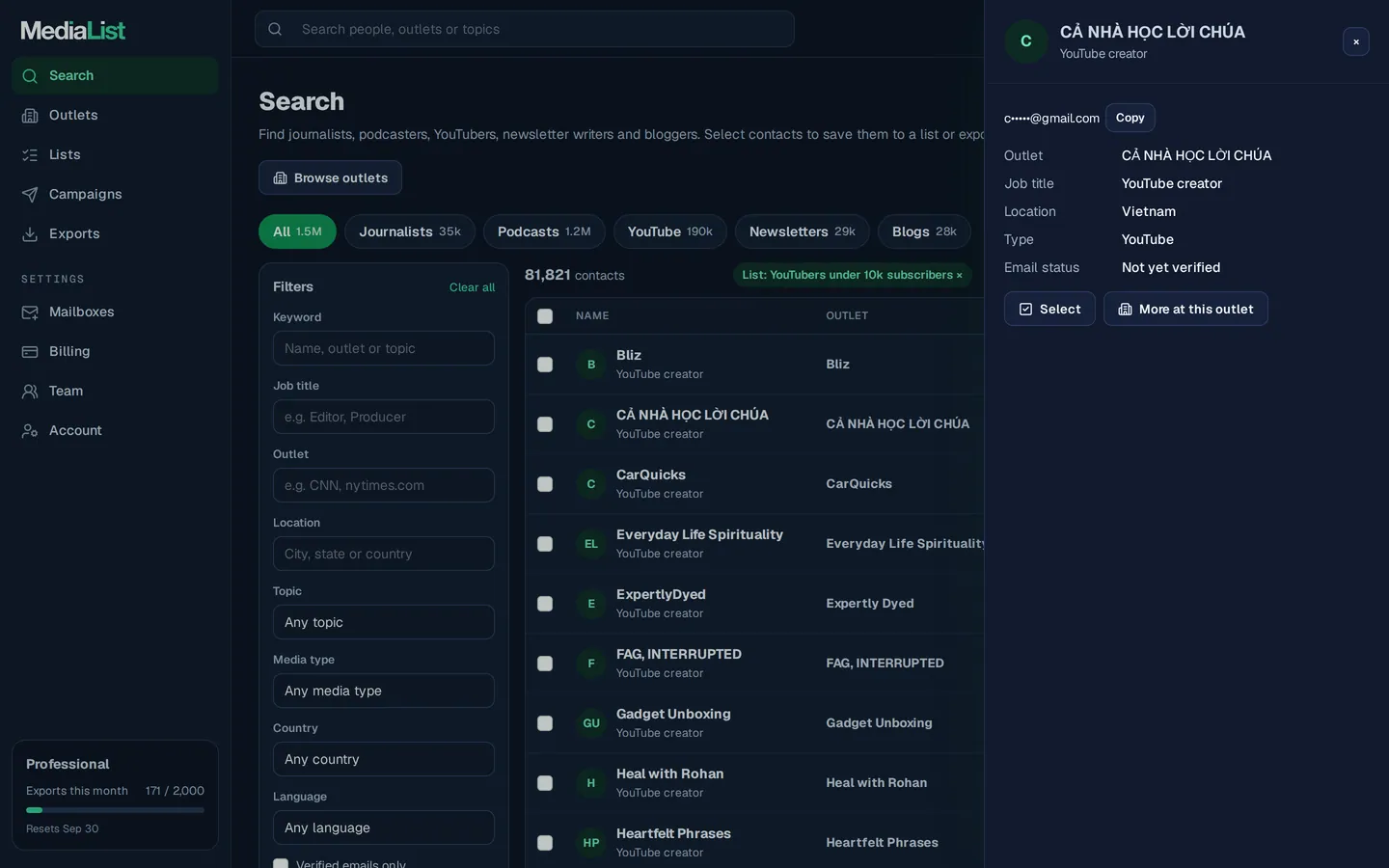The width and height of the screenshot is (1389, 868).
Task: Click the magnifier icon in top search bar
Action: [275, 29]
